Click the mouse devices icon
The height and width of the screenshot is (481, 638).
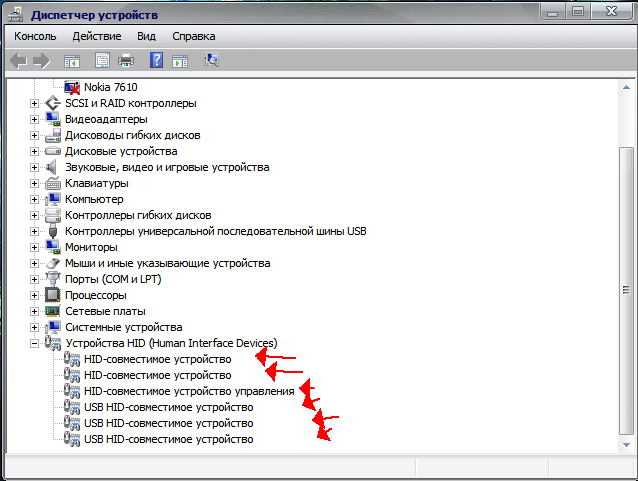[x=53, y=263]
